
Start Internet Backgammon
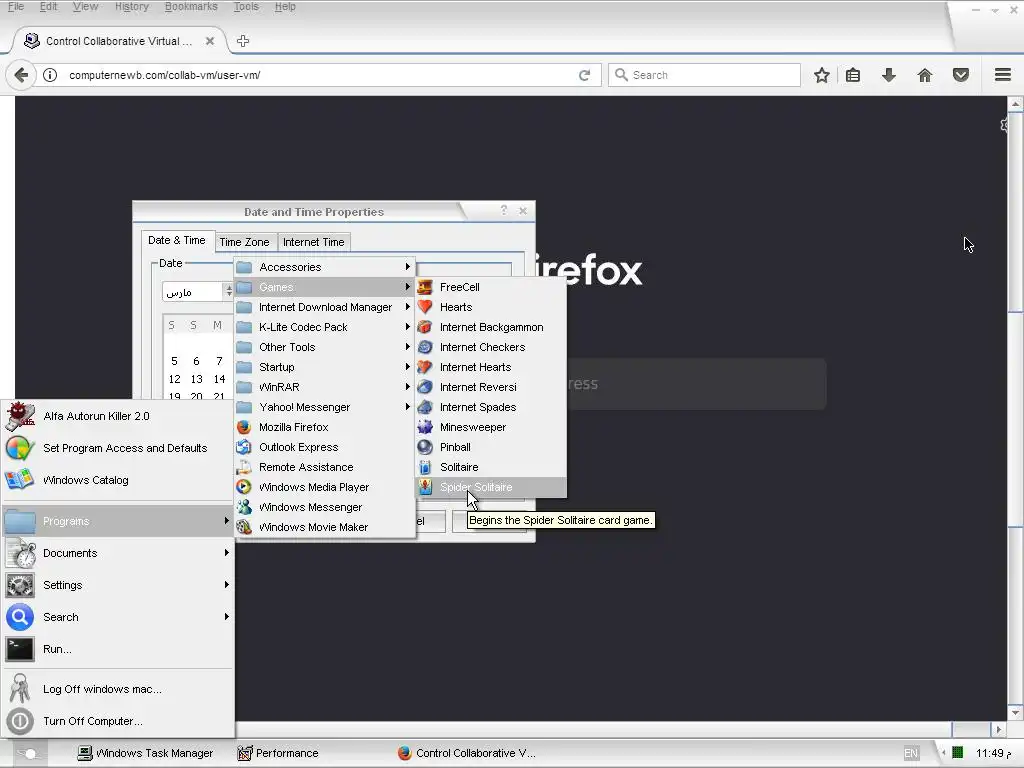(x=490, y=327)
